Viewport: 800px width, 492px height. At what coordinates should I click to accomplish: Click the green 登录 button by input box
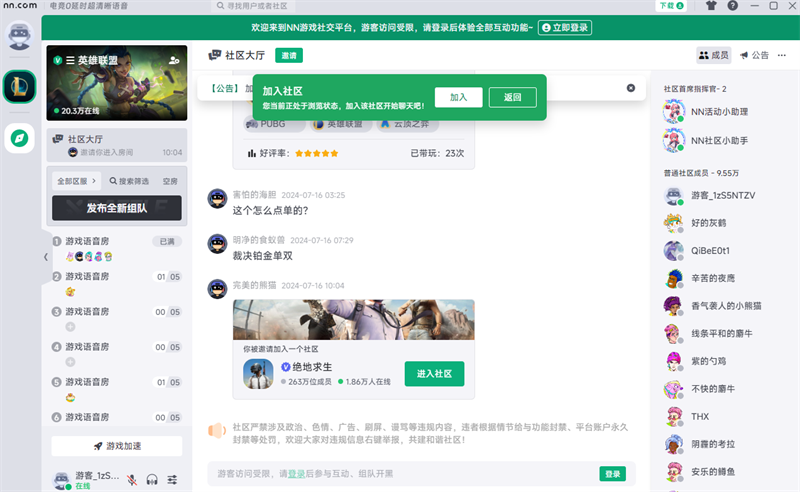[612, 474]
